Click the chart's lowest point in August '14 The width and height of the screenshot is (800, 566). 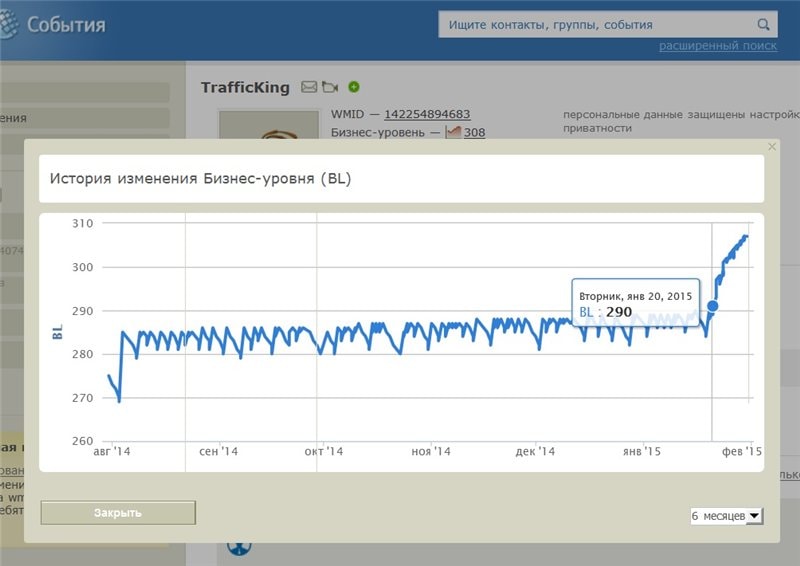click(119, 401)
